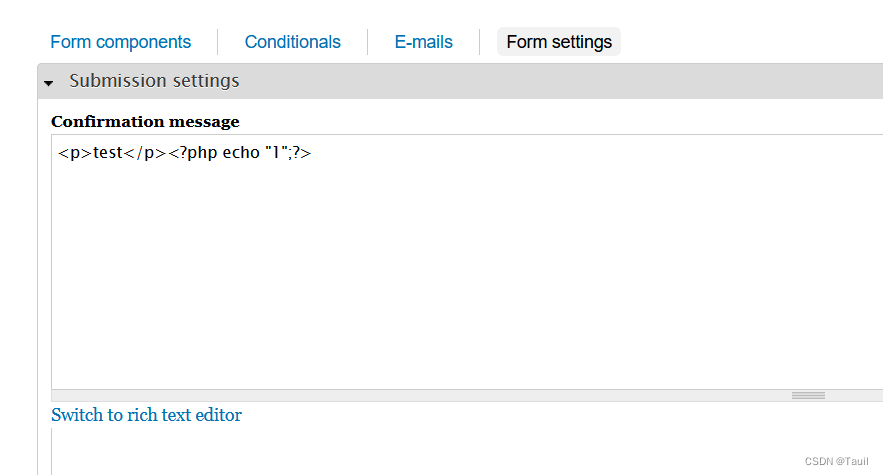Go to the E-mails tab
The width and height of the screenshot is (883, 475).
(x=423, y=42)
